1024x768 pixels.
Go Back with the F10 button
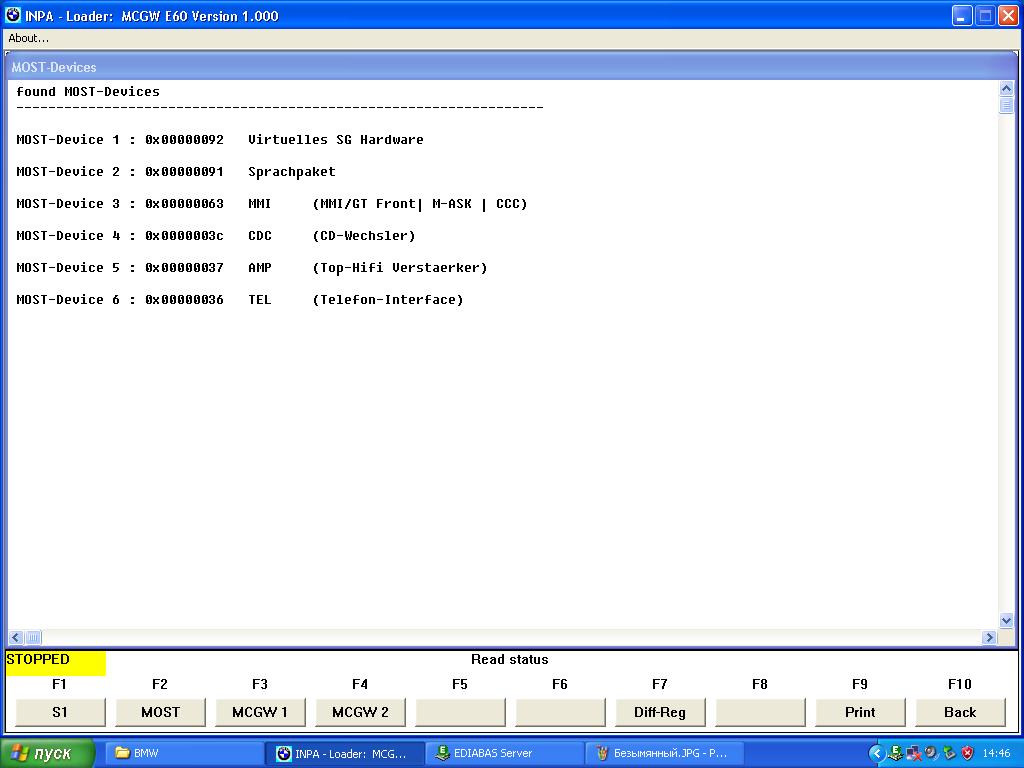click(x=960, y=712)
